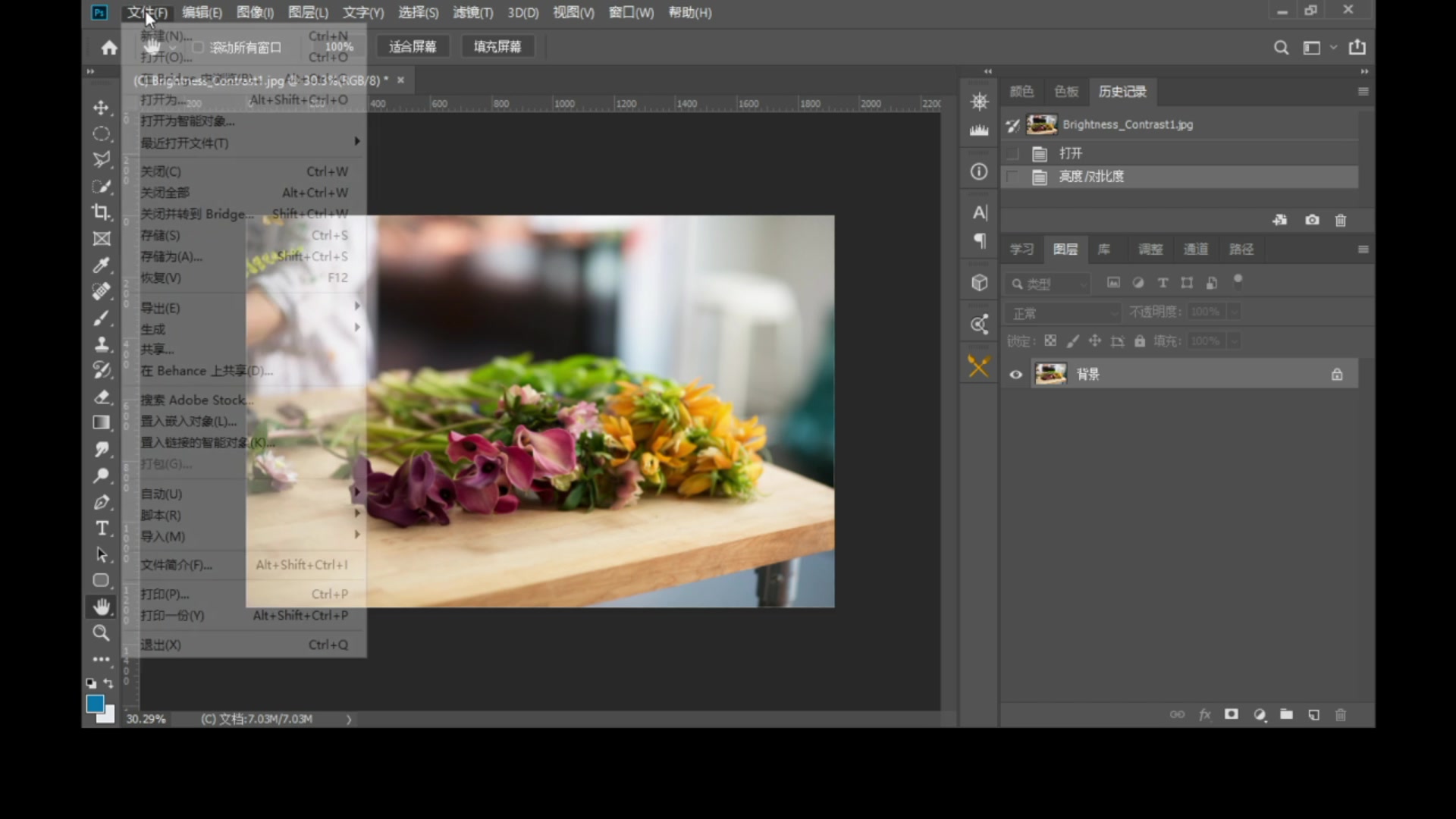Switch to the 通道 tab
Screen dimensions: 1456x819
[x=1195, y=249]
